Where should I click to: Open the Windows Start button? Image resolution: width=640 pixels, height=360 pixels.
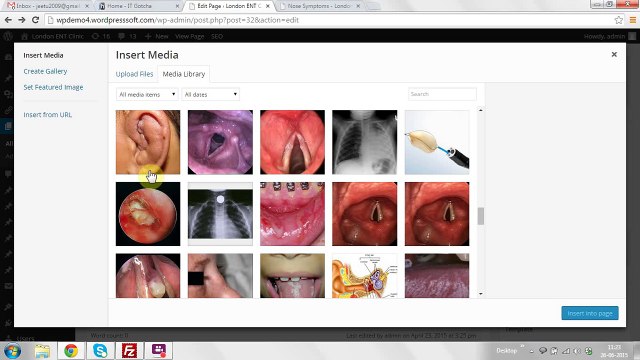[x=12, y=351]
